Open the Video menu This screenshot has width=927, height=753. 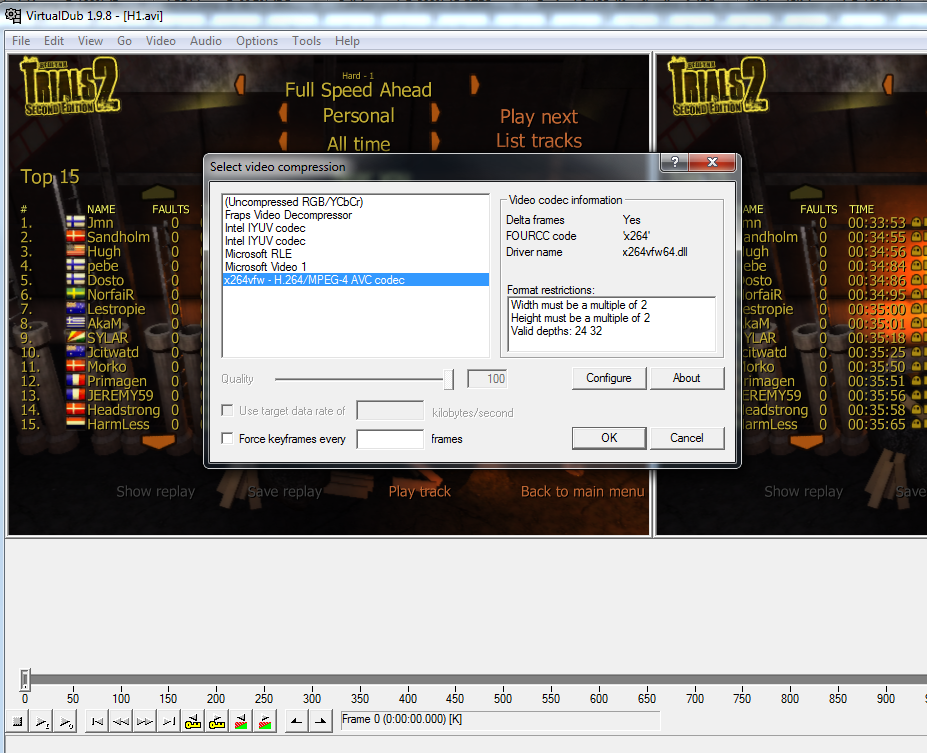coord(160,41)
